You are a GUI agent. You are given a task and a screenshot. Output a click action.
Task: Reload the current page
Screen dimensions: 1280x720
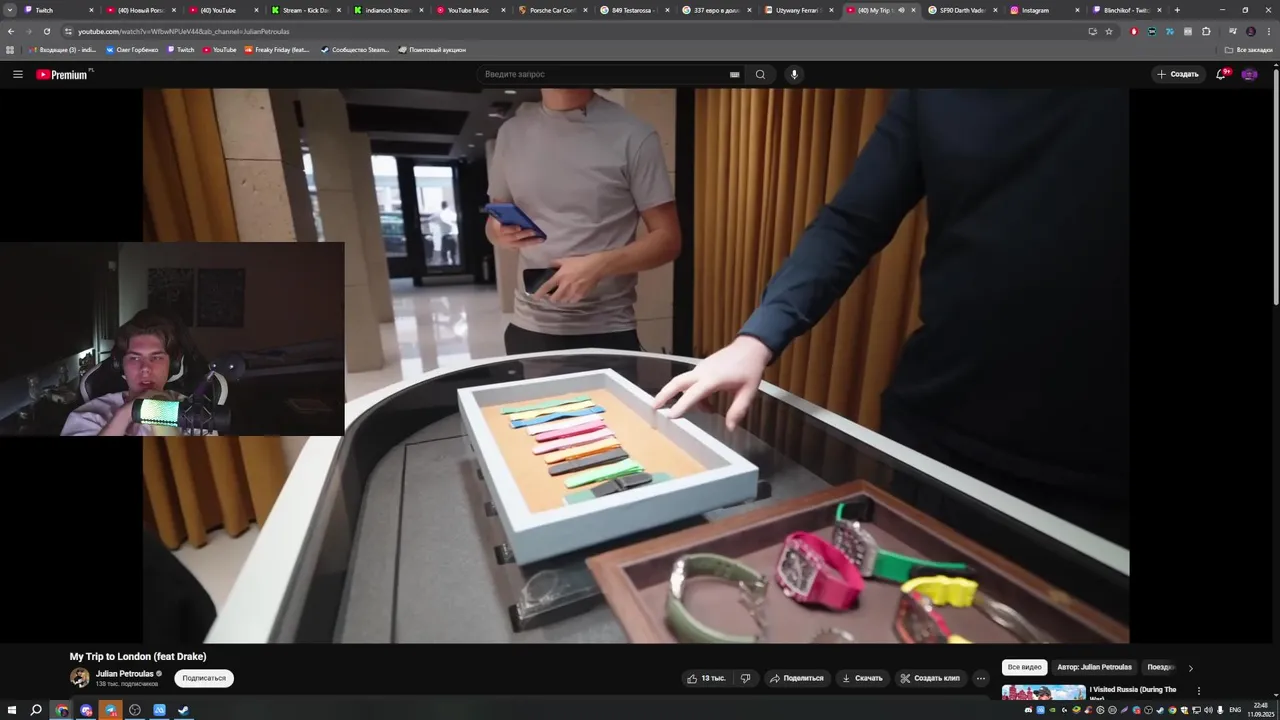point(46,31)
